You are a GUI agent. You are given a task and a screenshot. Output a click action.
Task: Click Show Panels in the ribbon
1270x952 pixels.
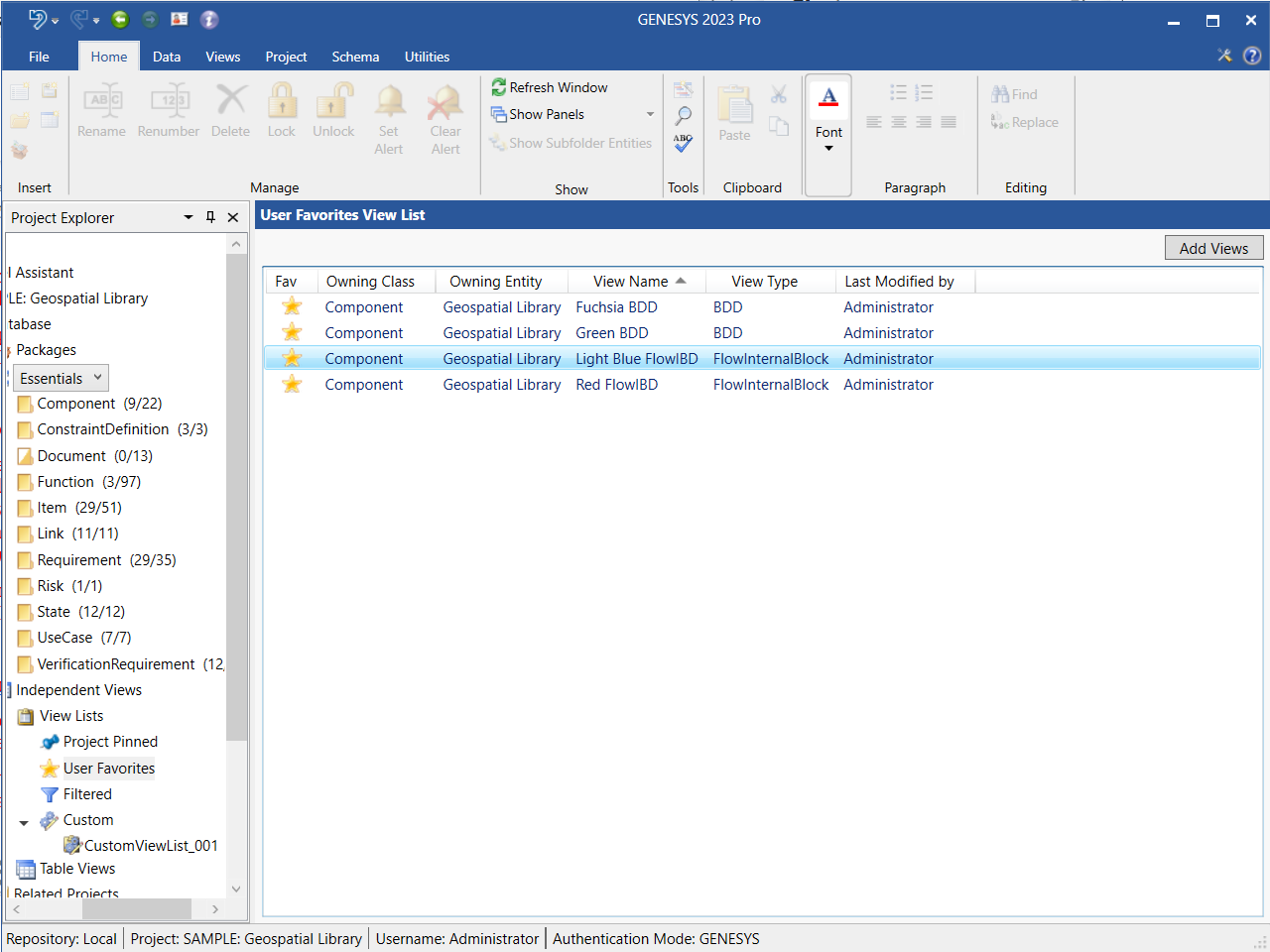coord(547,114)
